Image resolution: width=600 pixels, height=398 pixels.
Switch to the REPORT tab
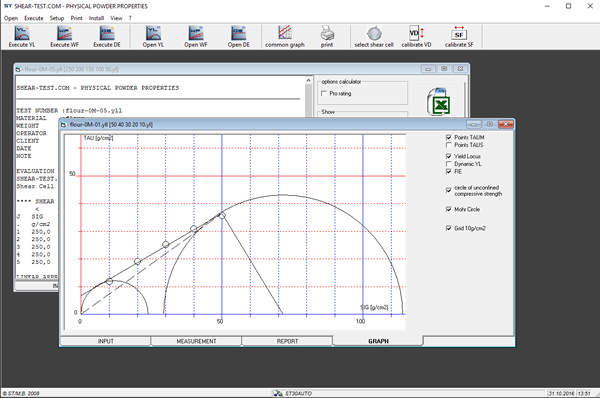[287, 341]
